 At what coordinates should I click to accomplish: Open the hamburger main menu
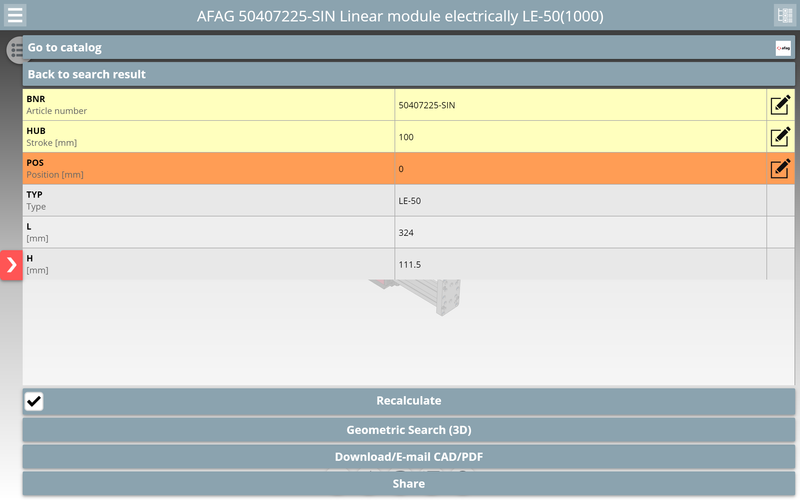coord(15,15)
